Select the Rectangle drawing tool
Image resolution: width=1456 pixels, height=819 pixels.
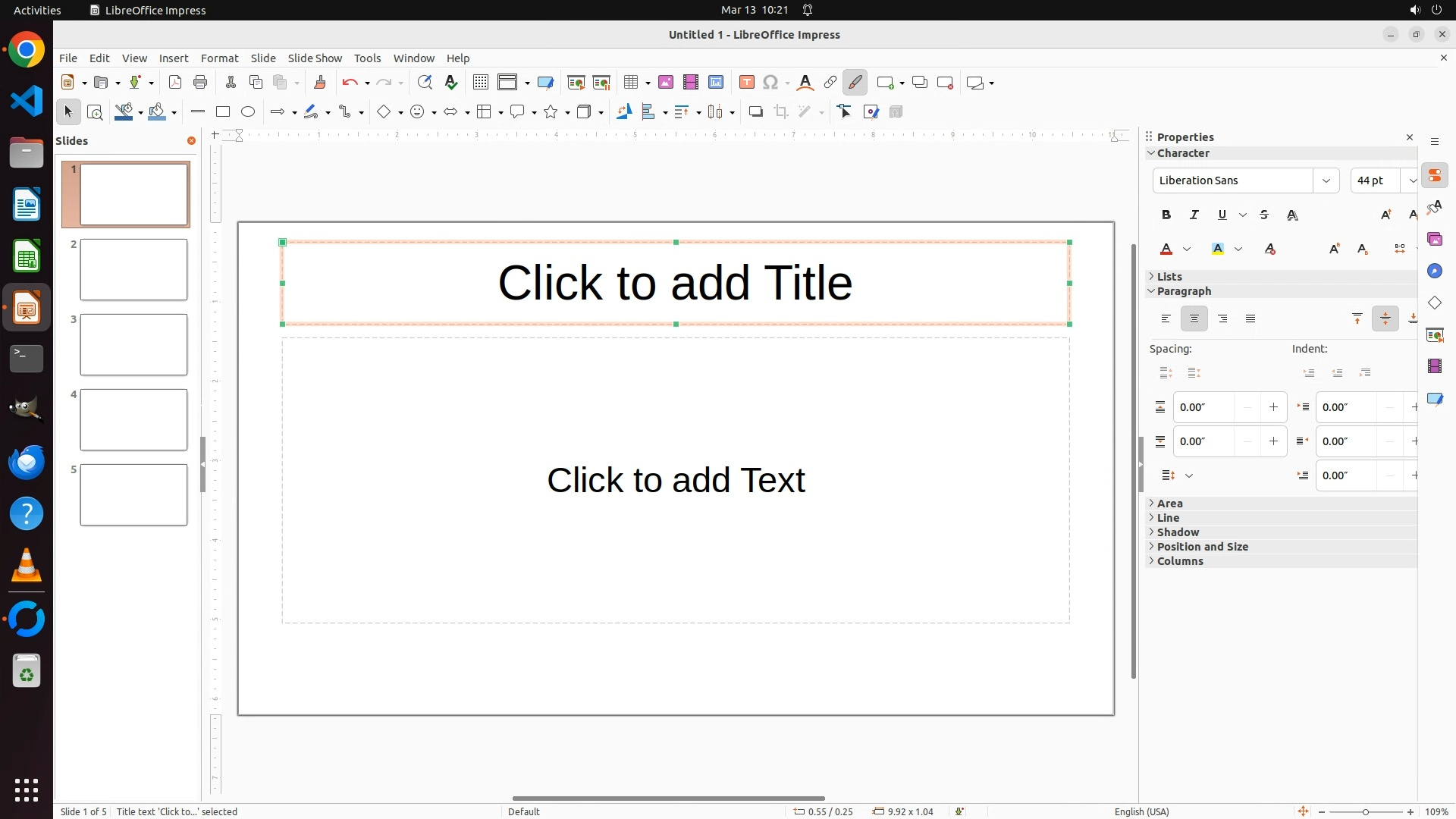click(223, 112)
